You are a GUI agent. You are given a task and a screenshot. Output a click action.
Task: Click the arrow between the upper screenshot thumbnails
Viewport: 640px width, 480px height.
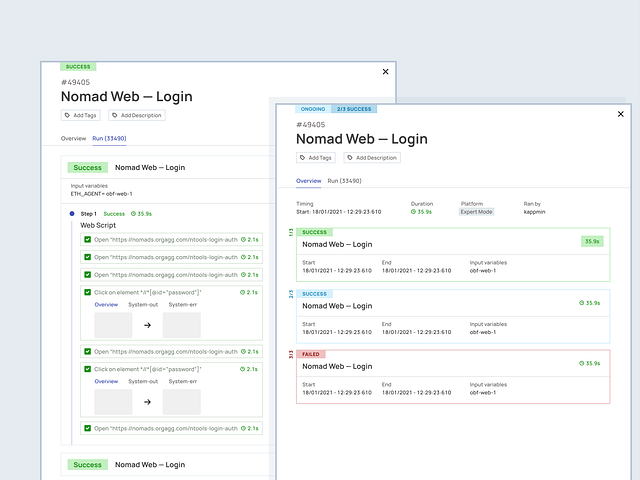point(147,325)
